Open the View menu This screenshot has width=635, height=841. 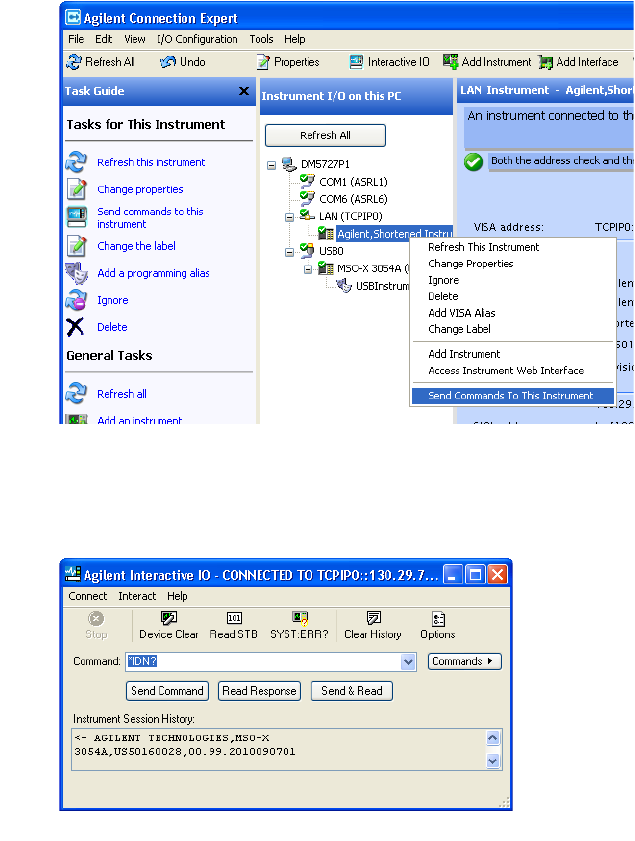pyautogui.click(x=135, y=39)
